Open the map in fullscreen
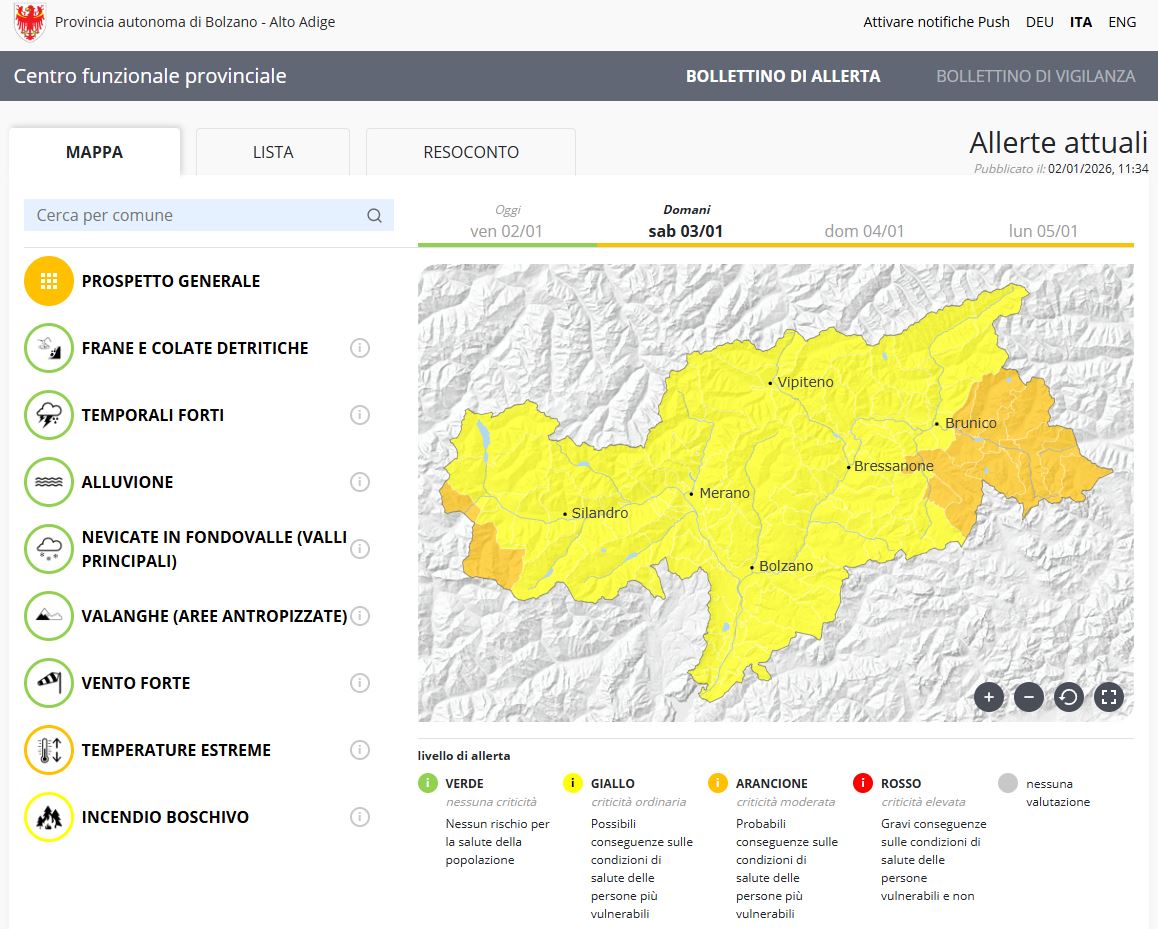The image size is (1158, 929). click(1108, 697)
